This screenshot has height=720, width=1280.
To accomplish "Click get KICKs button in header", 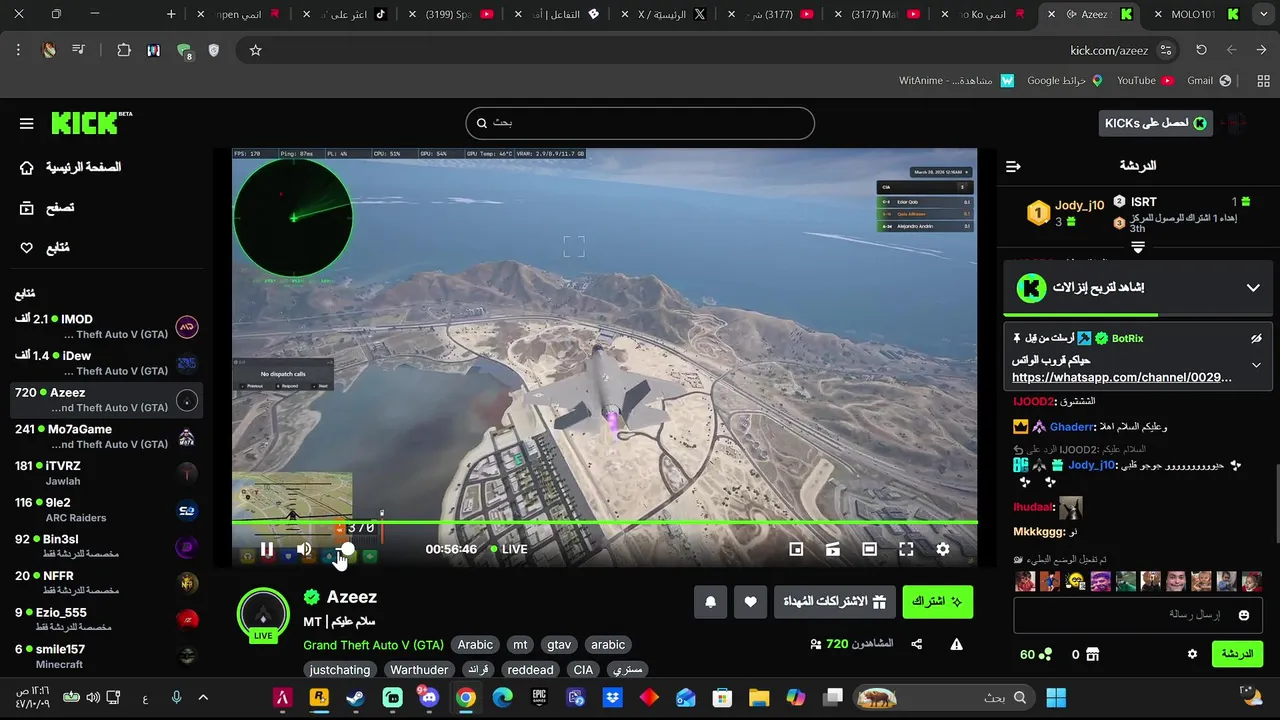I will [1156, 123].
